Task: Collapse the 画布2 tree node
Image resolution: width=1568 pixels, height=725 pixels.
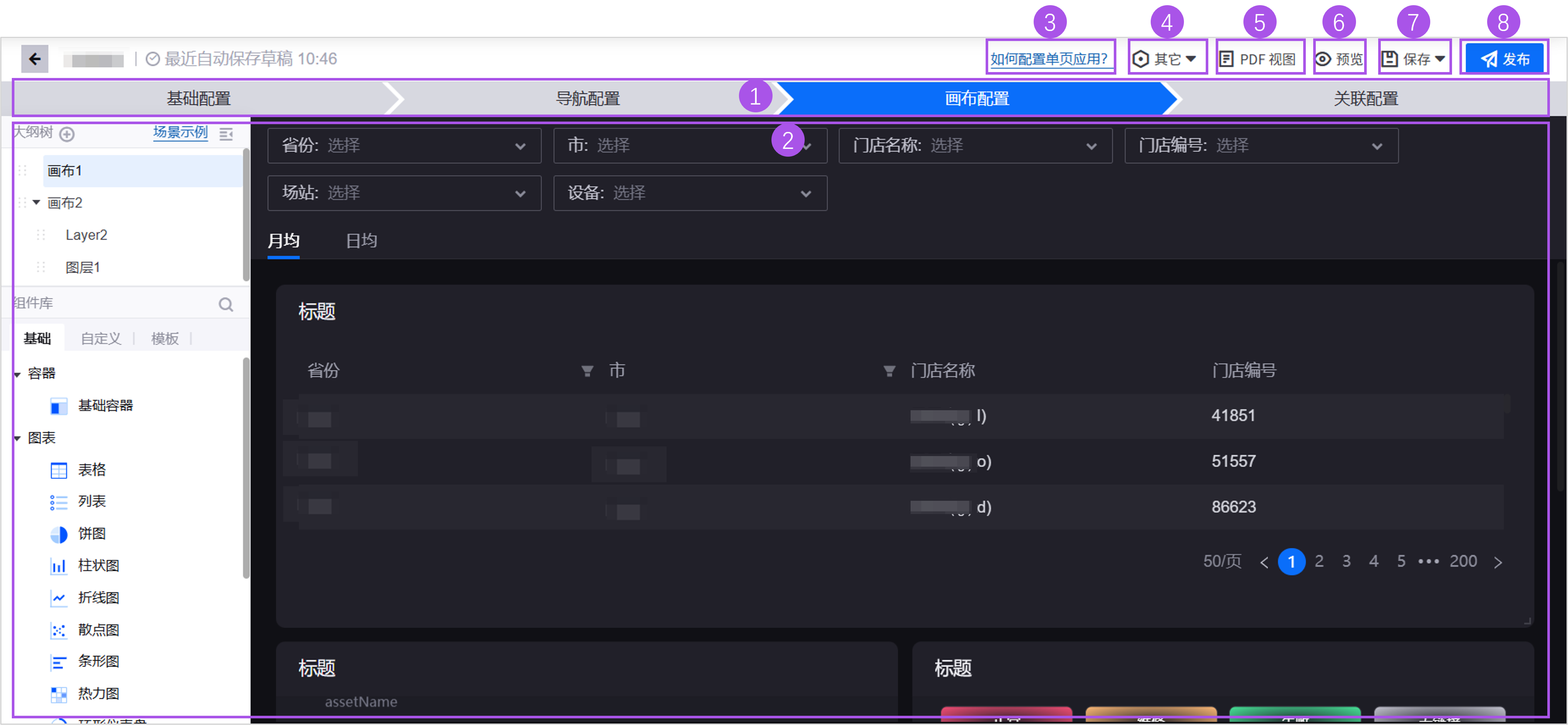Action: 37,202
